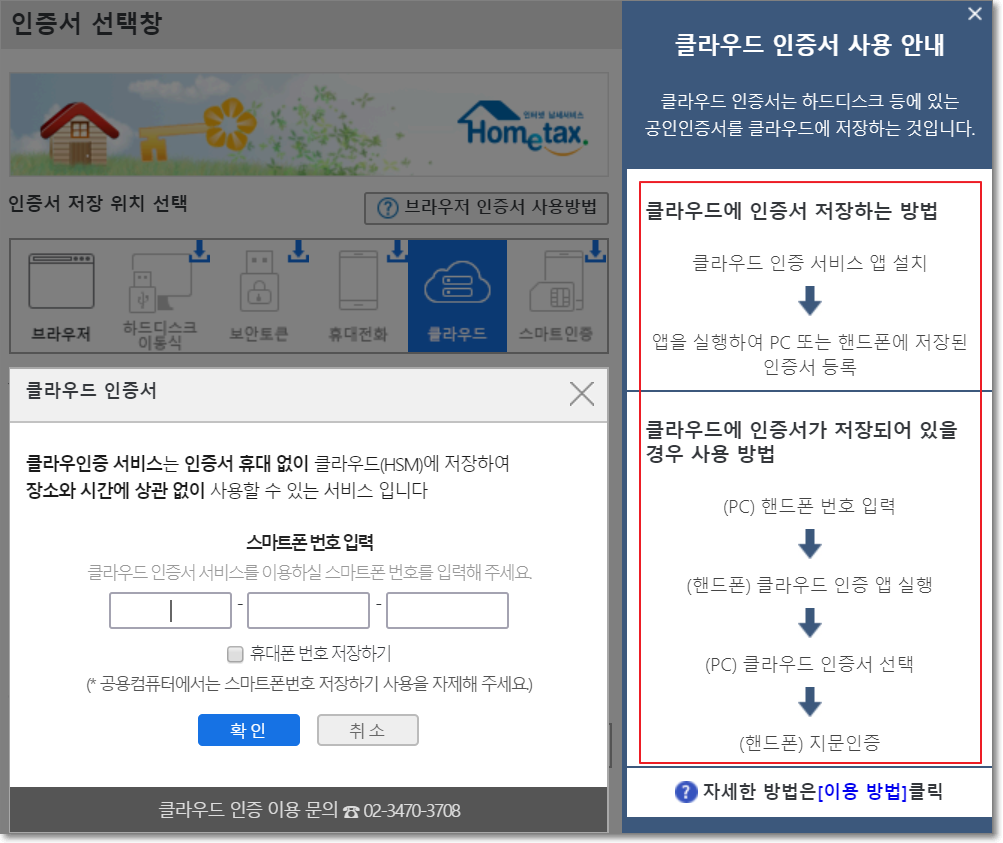1003x843 pixels.
Task: Click the download arrow above 보안토큰
Action: (297, 251)
